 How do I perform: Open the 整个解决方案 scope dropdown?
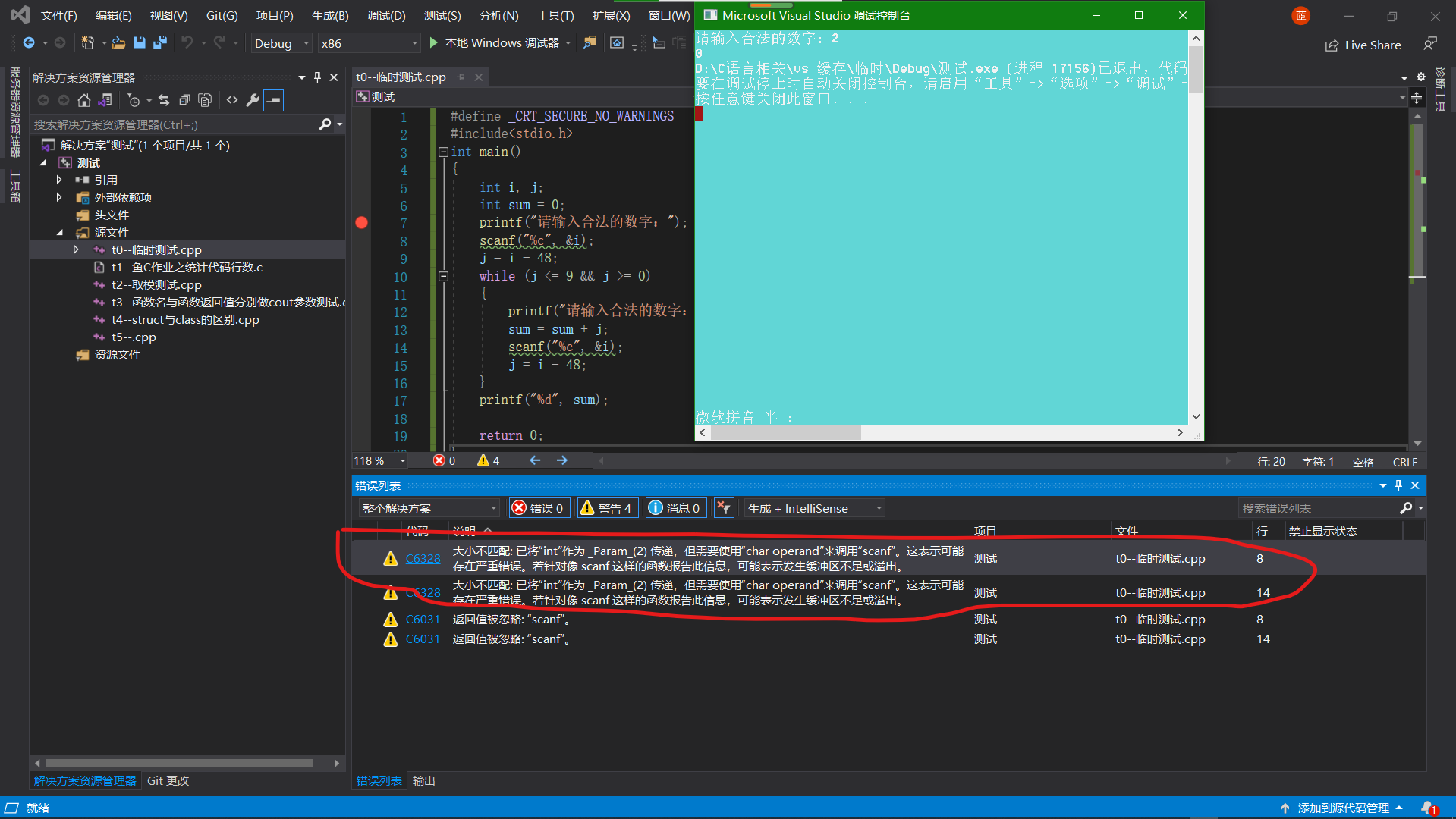(429, 508)
